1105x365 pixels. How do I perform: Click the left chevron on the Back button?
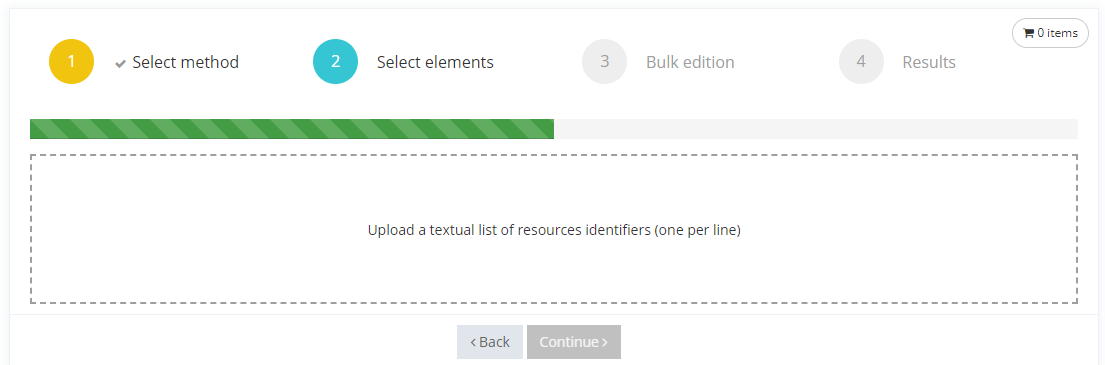pyautogui.click(x=473, y=342)
